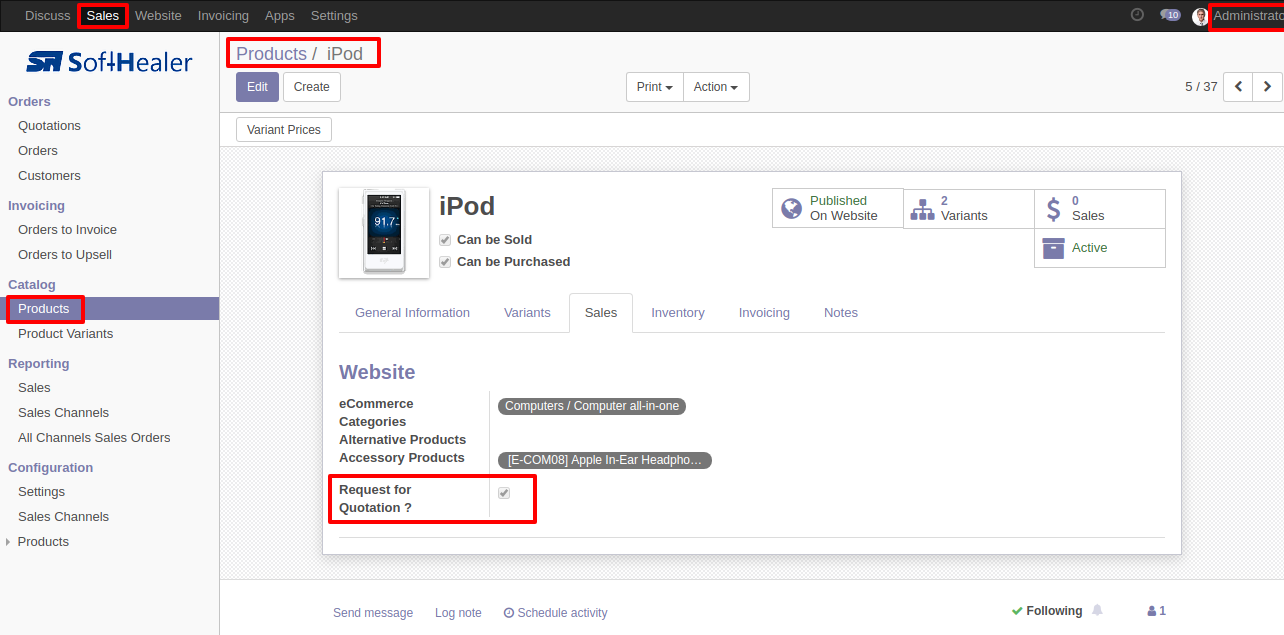Click the SoftHealer logo
Viewport: 1284px width, 635px height.
click(x=109, y=62)
